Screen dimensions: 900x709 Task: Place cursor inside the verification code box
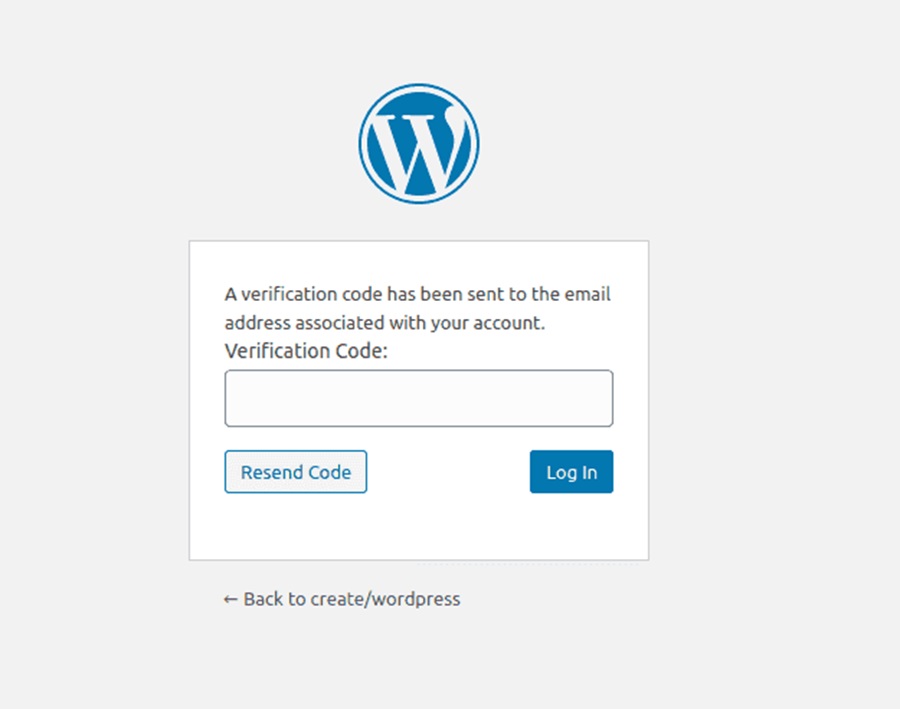[419, 398]
